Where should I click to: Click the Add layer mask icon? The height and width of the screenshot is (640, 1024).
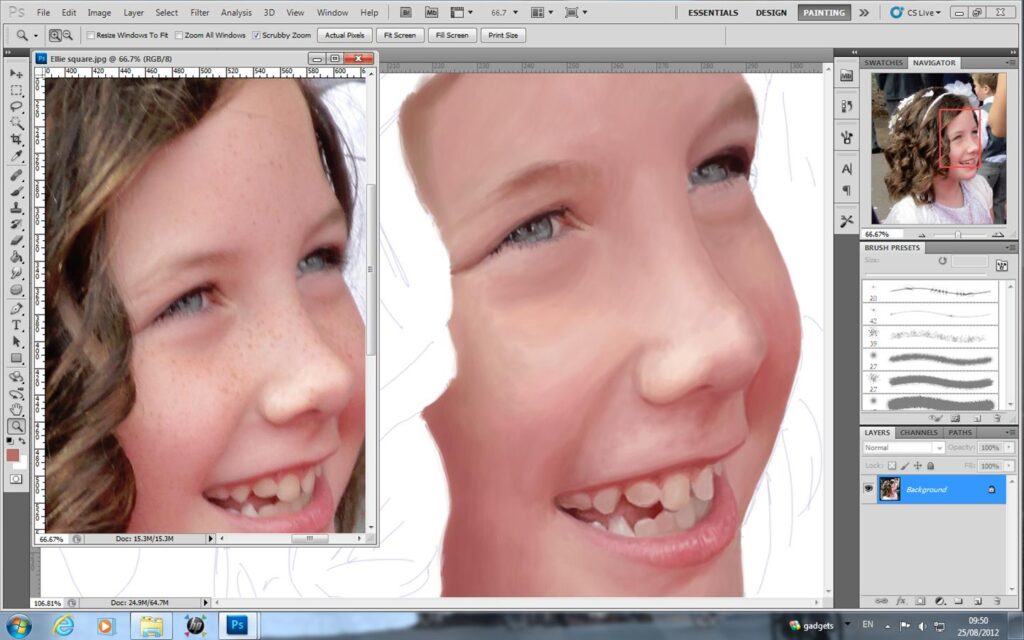(x=921, y=601)
